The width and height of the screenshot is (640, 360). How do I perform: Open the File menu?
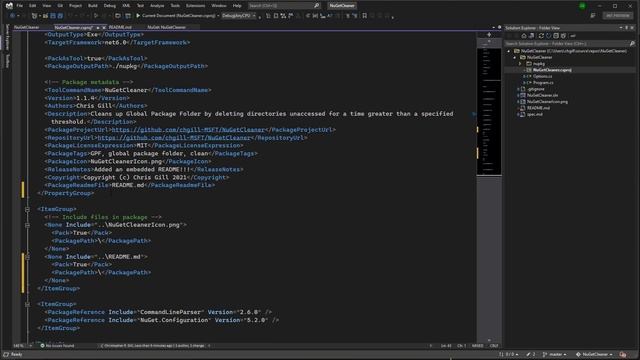tap(20, 6)
